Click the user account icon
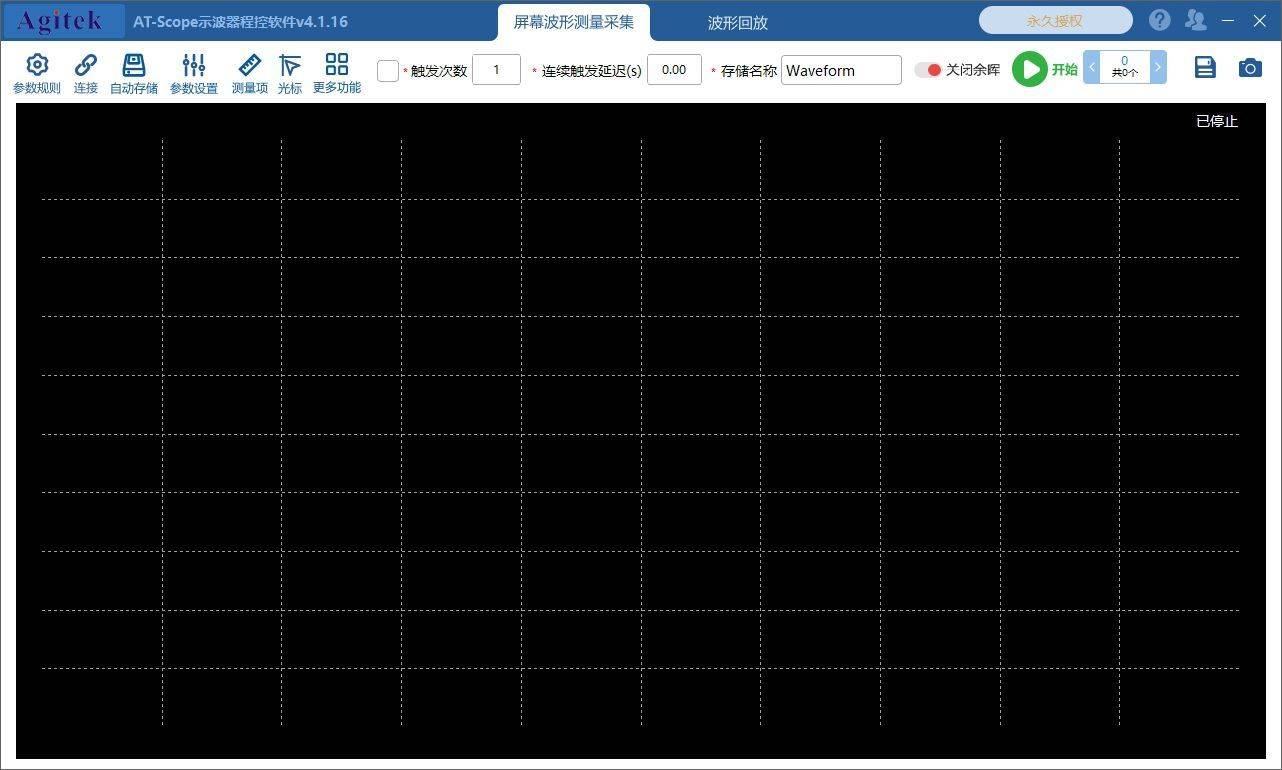Viewport: 1282px width, 770px height. (1195, 20)
